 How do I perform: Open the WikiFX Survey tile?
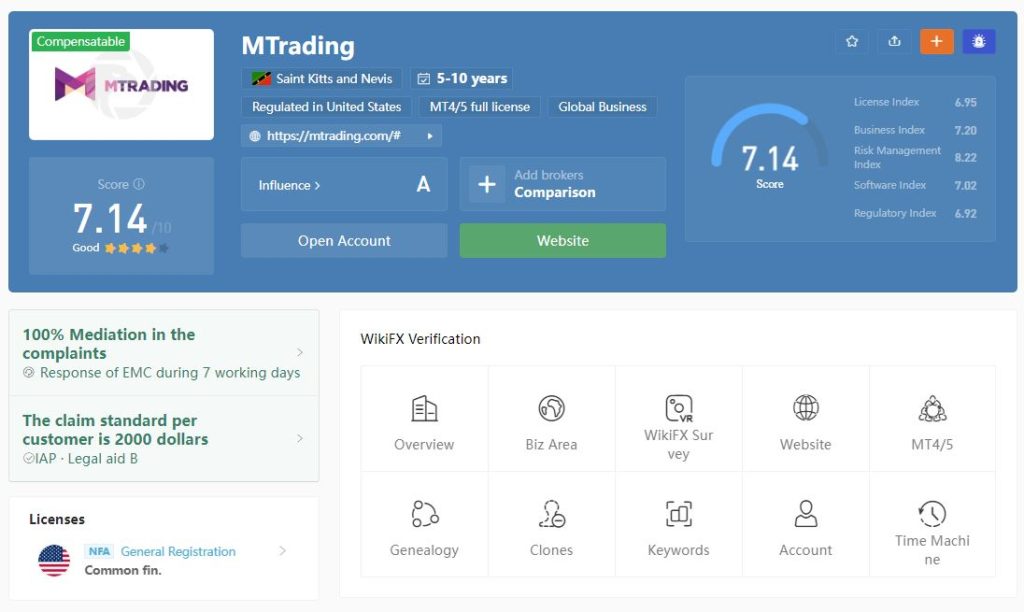click(679, 419)
